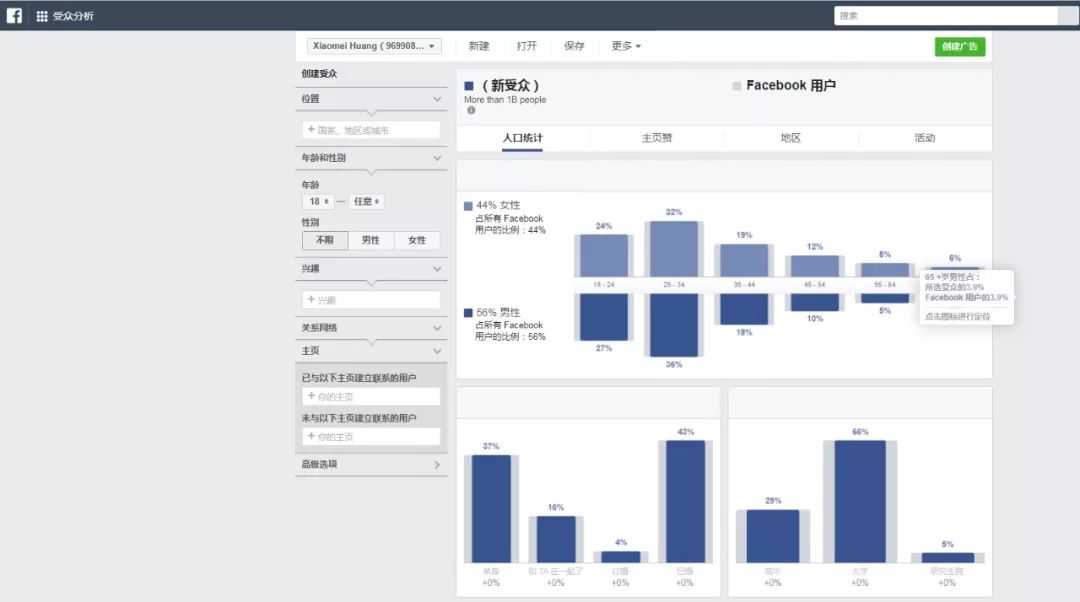This screenshot has width=1080, height=602.
Task: Click the women 18-24 bar showing 24%
Action: point(604,256)
